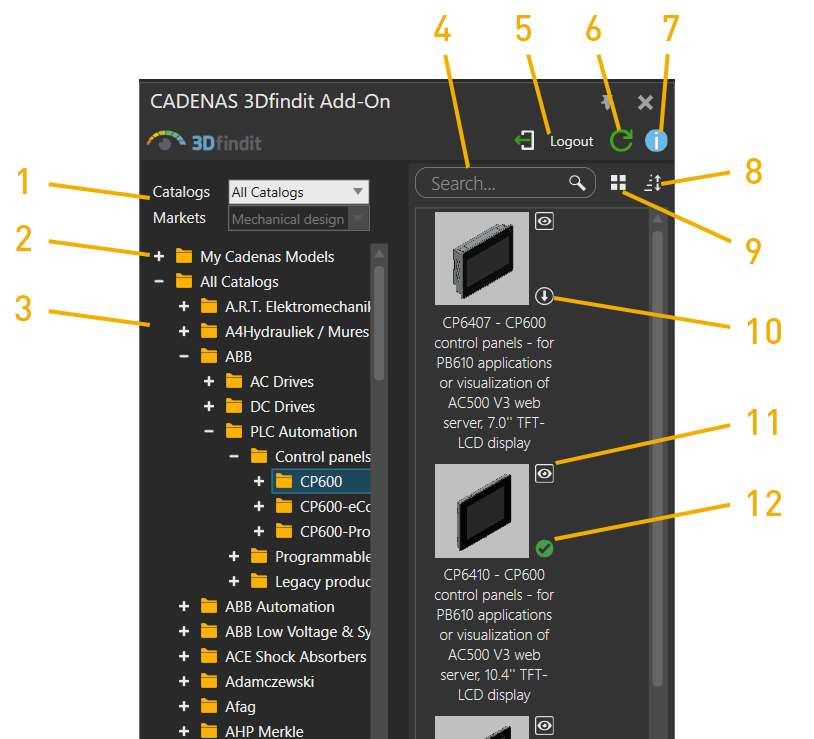Open the blue info icon
The height and width of the screenshot is (739, 814).
(x=655, y=141)
